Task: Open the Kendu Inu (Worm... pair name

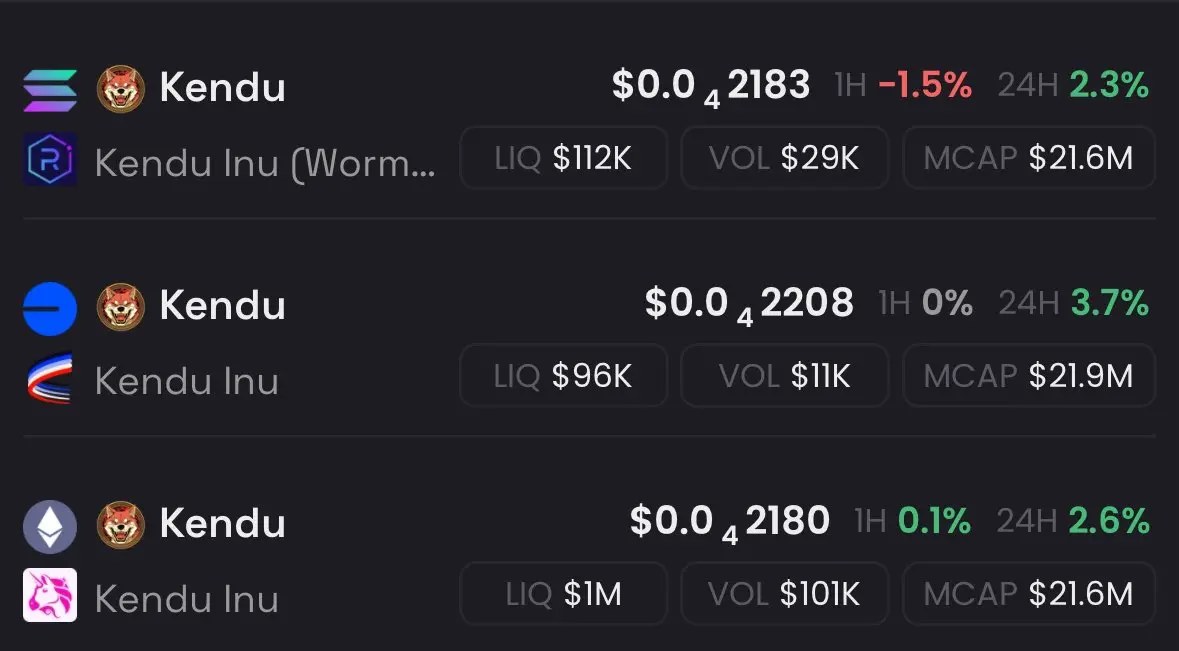Action: (x=265, y=162)
